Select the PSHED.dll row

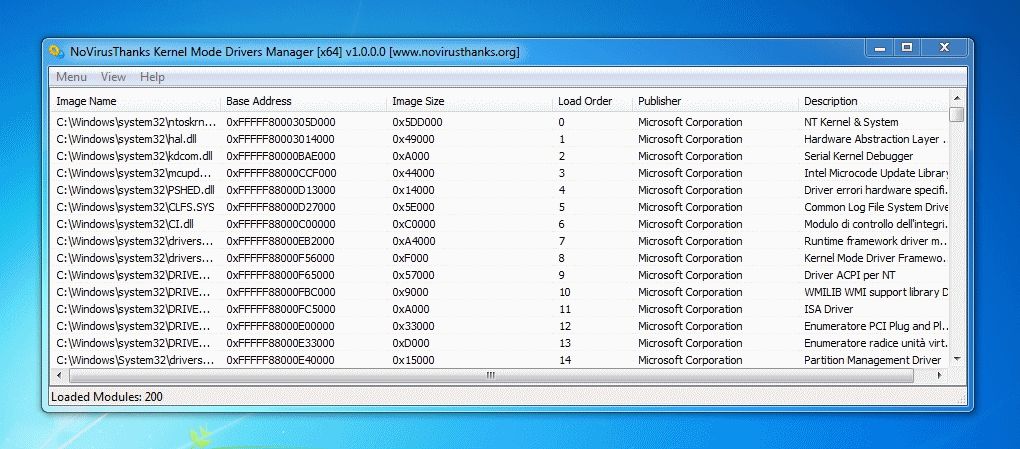[x=500, y=190]
